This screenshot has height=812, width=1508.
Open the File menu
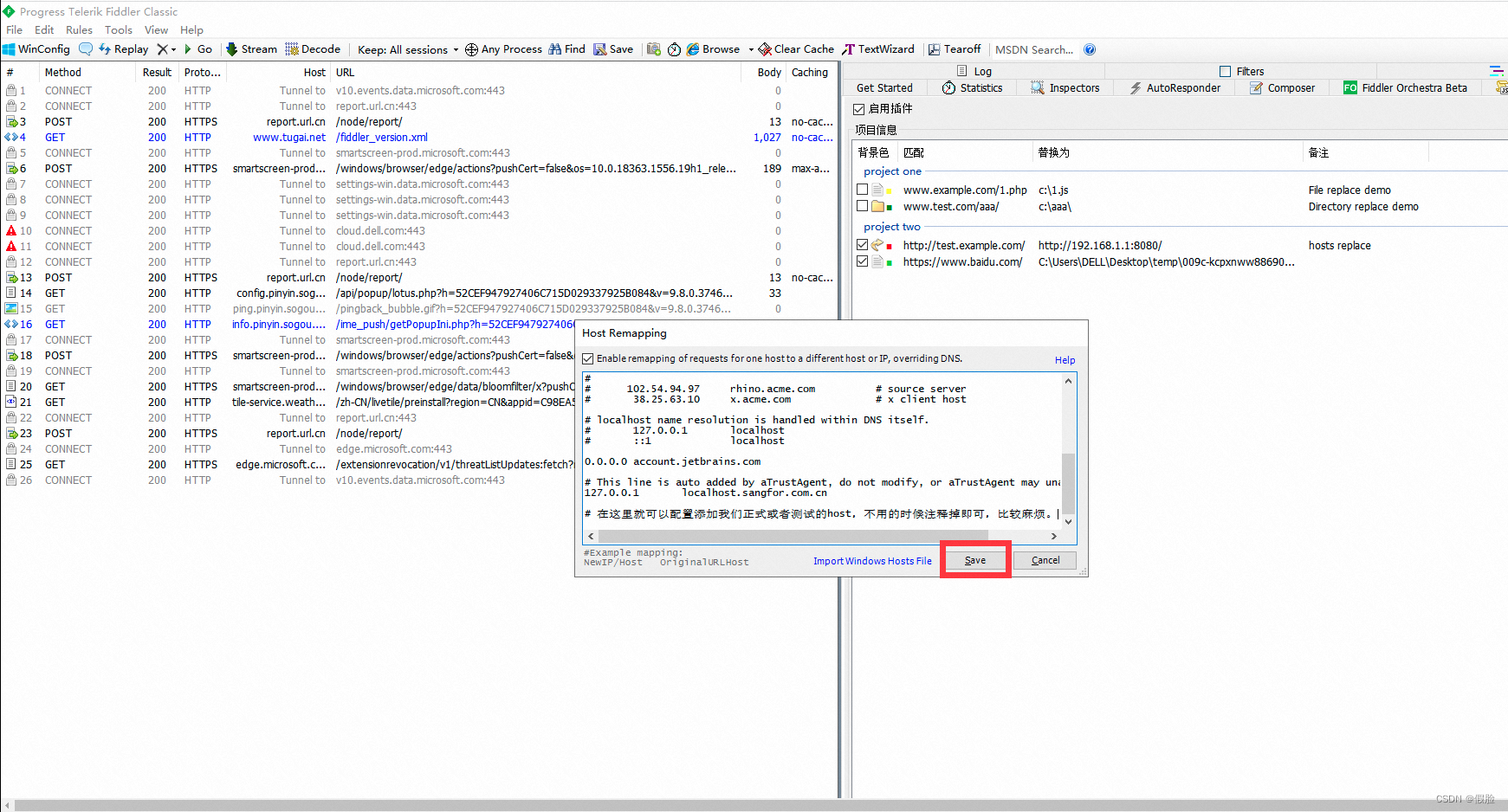(15, 29)
